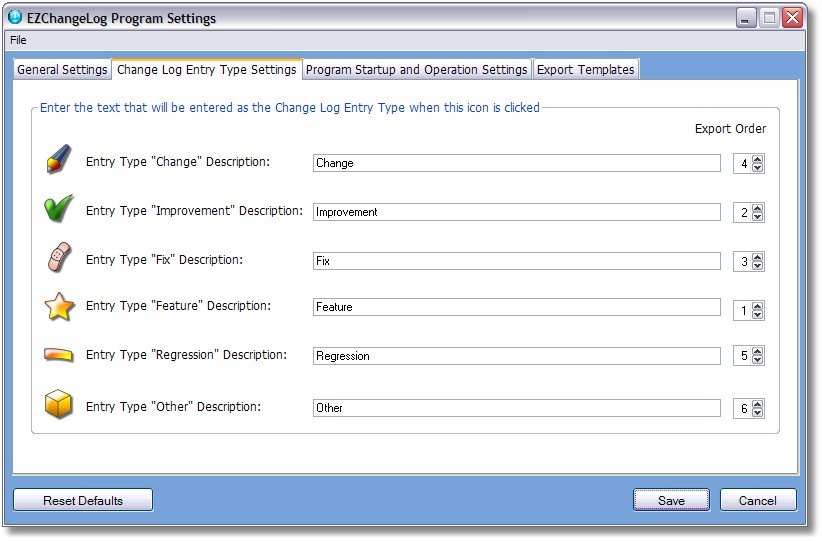Click the 'Entry Type "Feature" Description:' label
The width and height of the screenshot is (822, 541).
point(178,306)
